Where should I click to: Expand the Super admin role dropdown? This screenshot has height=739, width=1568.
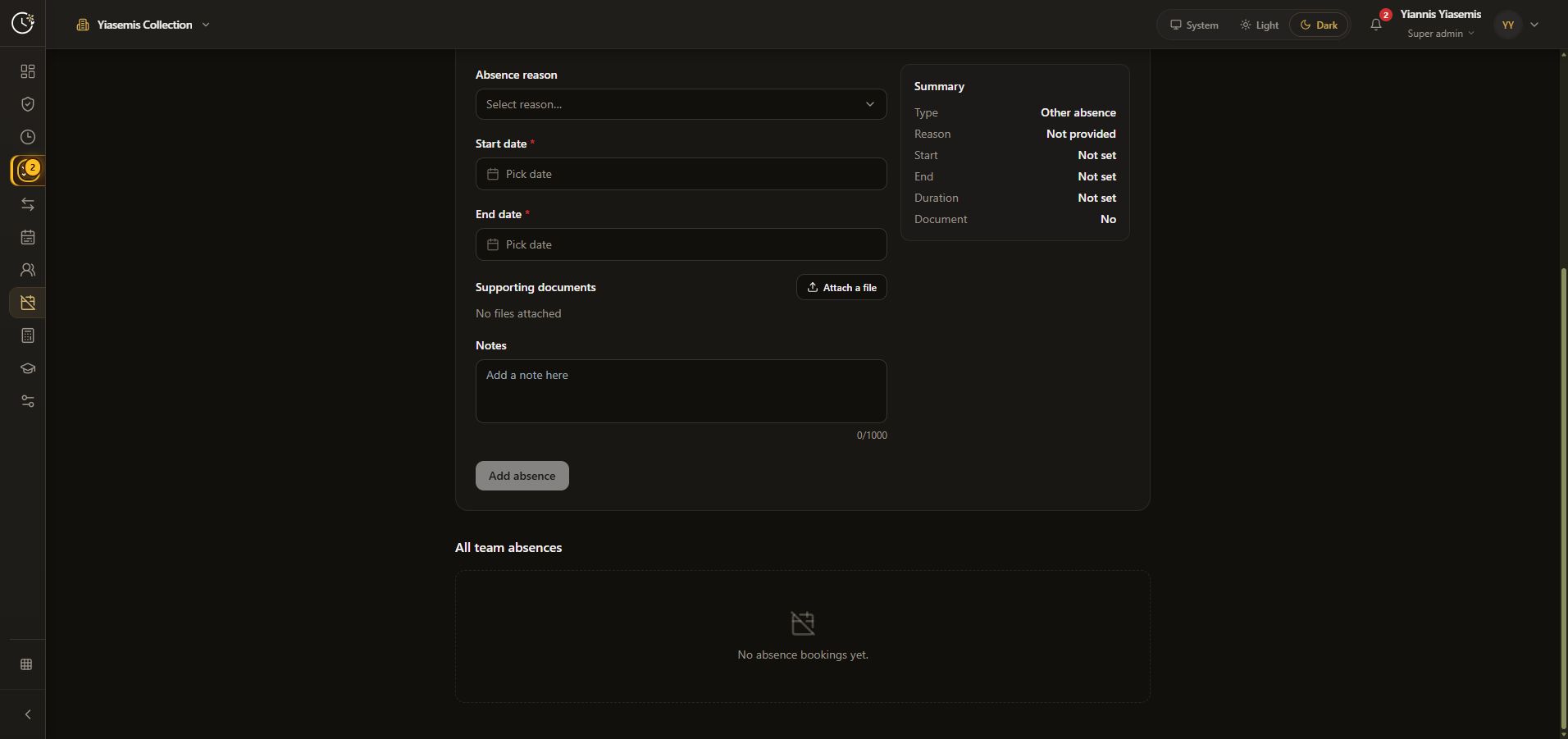pos(1441,34)
